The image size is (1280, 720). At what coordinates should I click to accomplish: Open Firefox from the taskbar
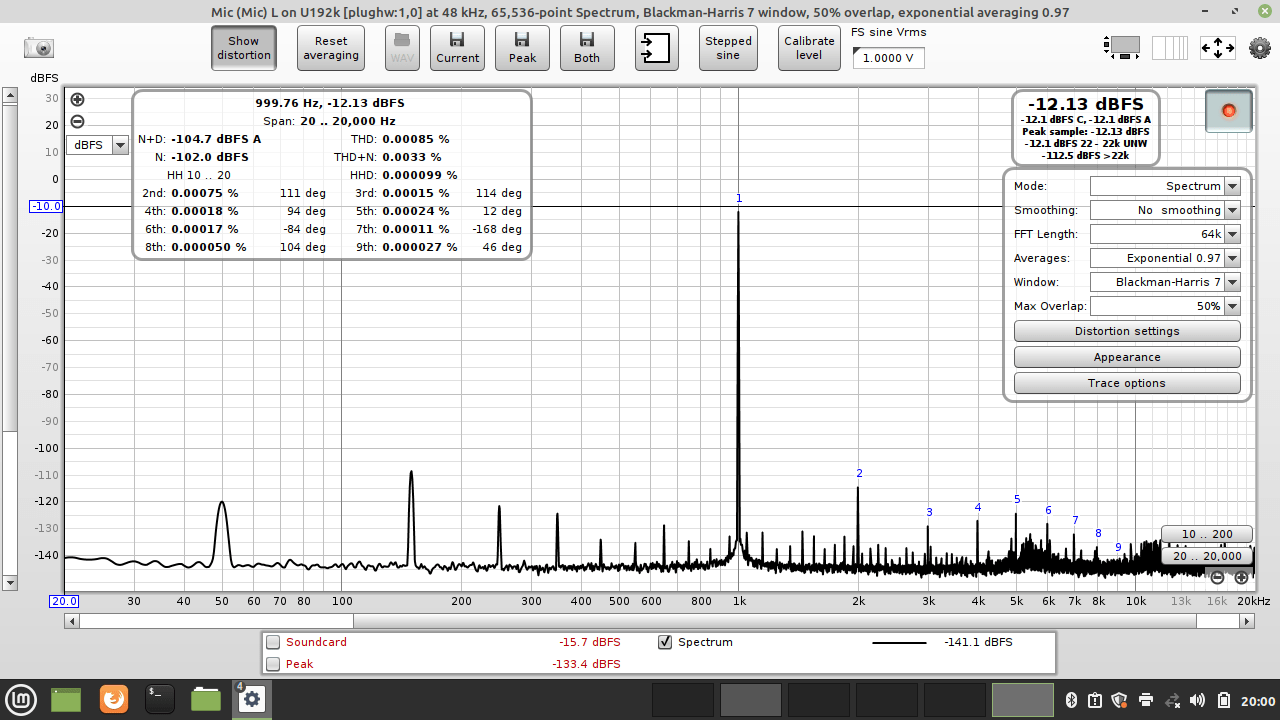(x=114, y=699)
